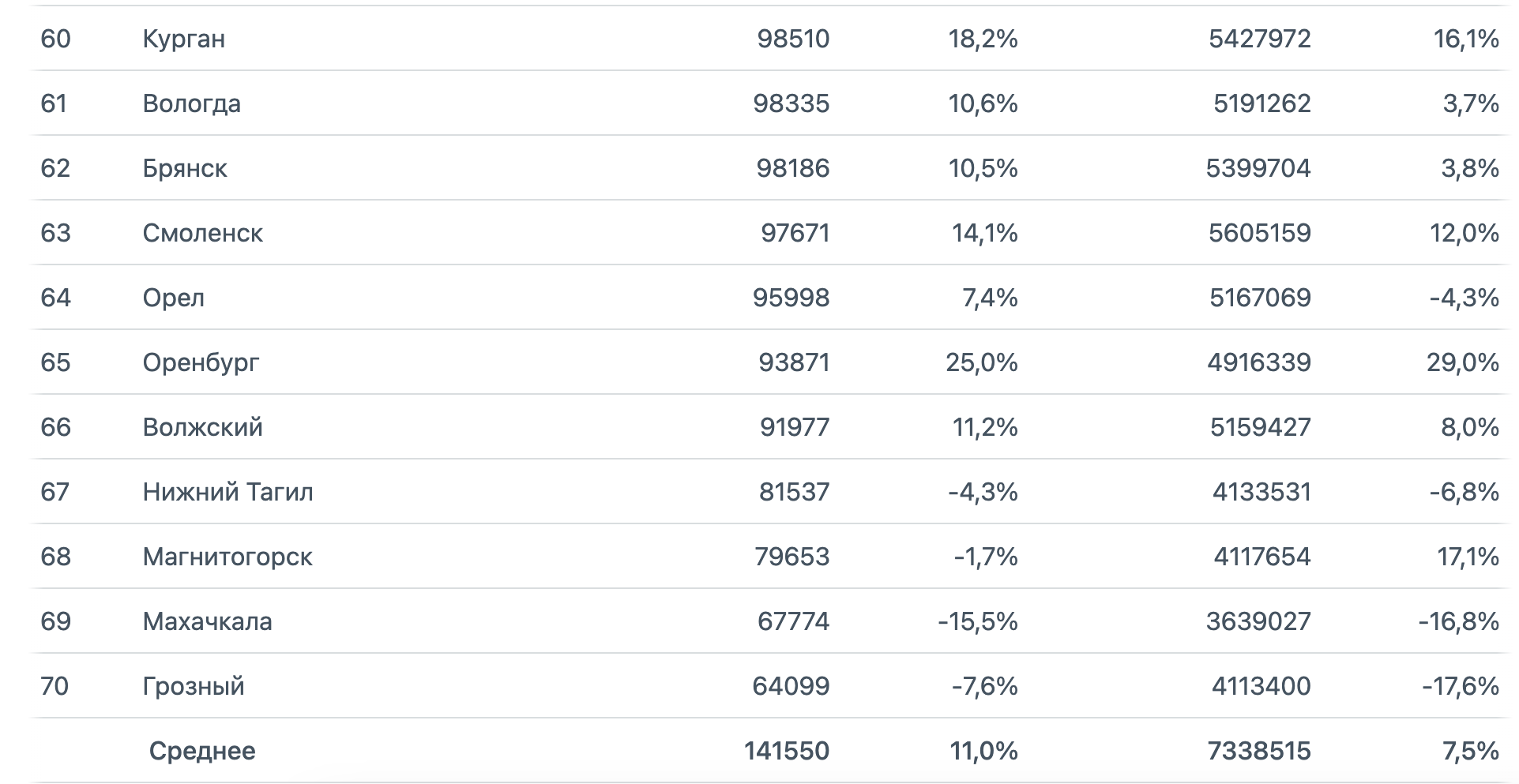Select the Вологда row name cell
The image size is (1519, 784).
point(191,103)
